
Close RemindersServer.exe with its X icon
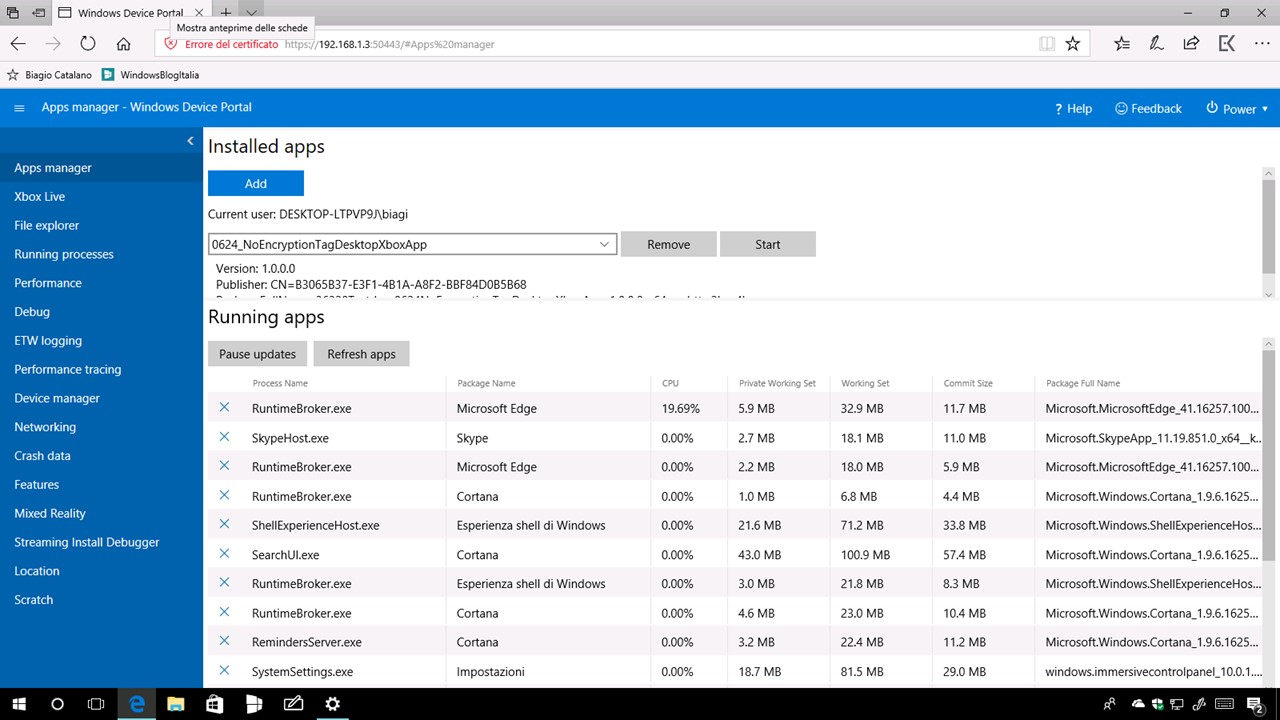point(224,641)
